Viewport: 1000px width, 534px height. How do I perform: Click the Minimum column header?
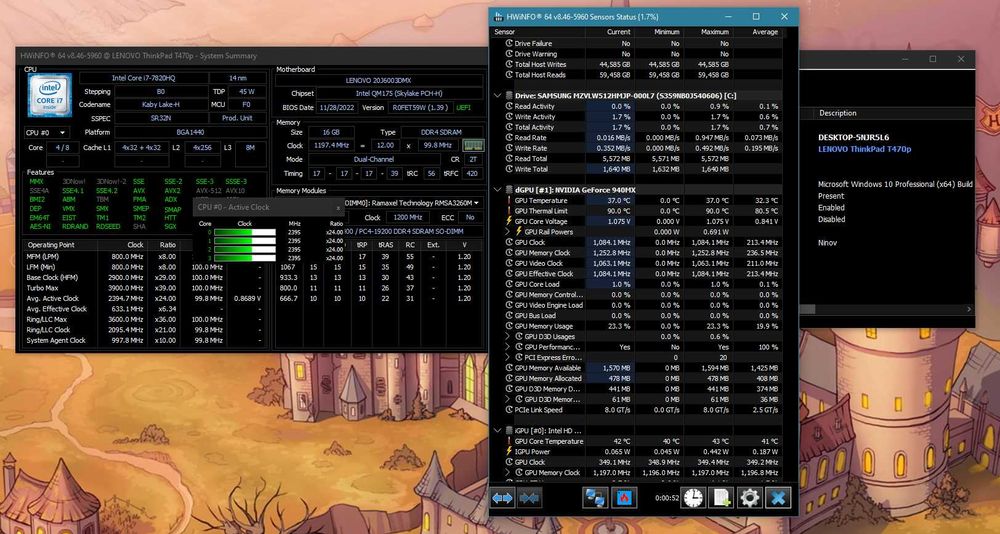pos(659,32)
